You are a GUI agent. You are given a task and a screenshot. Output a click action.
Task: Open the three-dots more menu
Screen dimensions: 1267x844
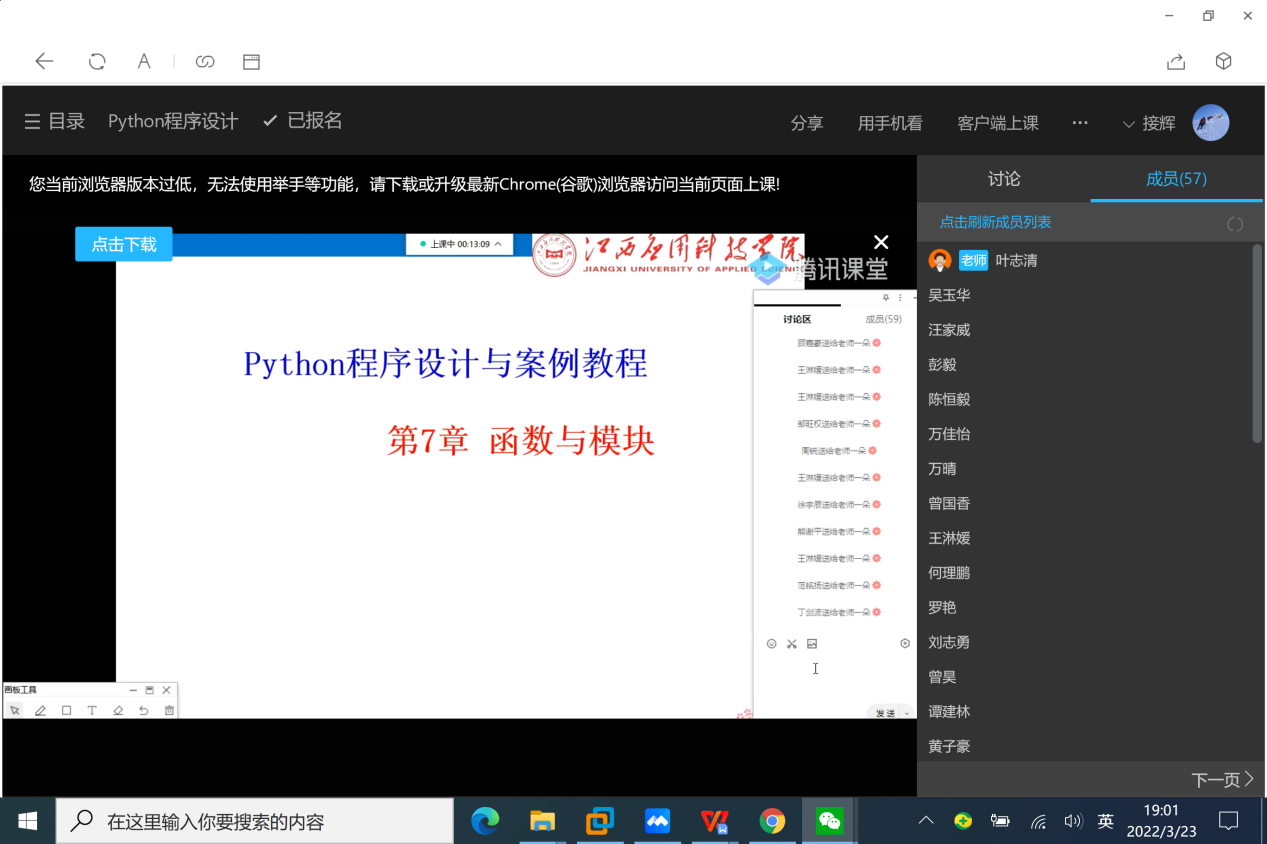[1080, 122]
